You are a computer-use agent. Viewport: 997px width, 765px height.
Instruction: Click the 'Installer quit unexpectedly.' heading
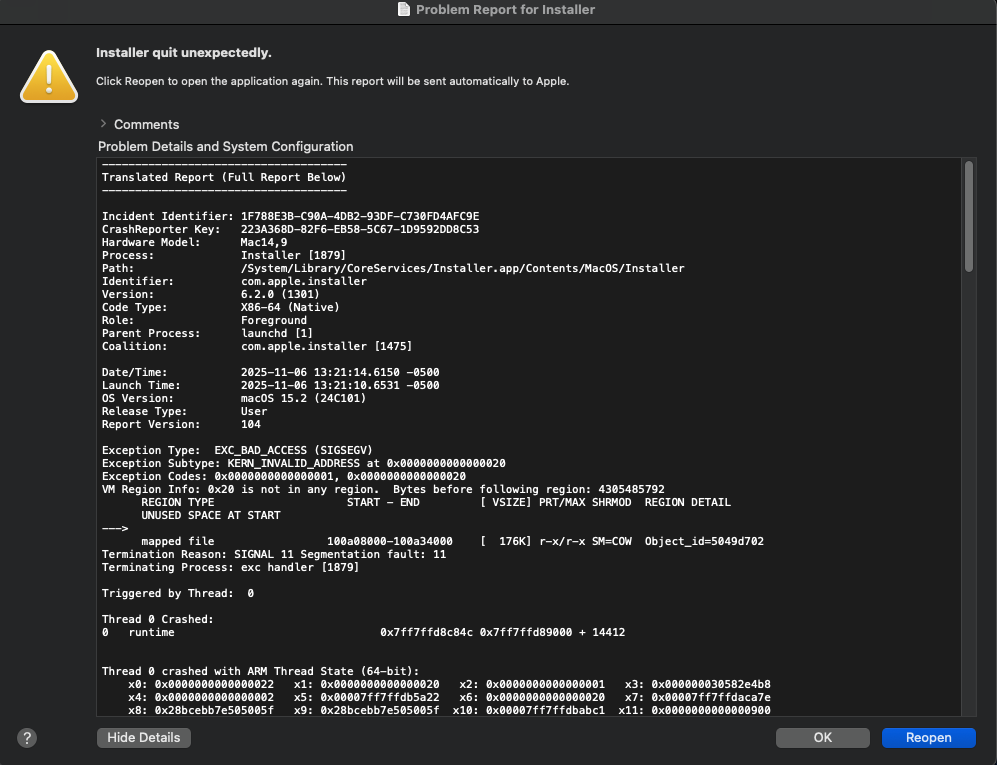[x=184, y=53]
